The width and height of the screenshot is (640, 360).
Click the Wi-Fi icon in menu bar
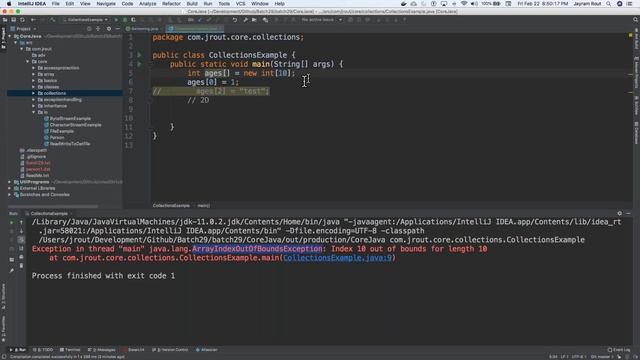pos(464,4)
